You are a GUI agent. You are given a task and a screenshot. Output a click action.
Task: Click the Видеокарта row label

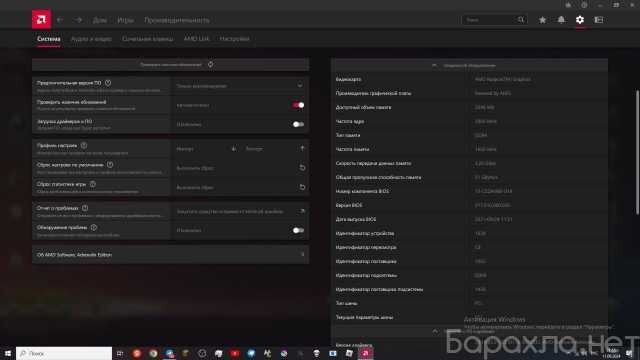point(348,79)
